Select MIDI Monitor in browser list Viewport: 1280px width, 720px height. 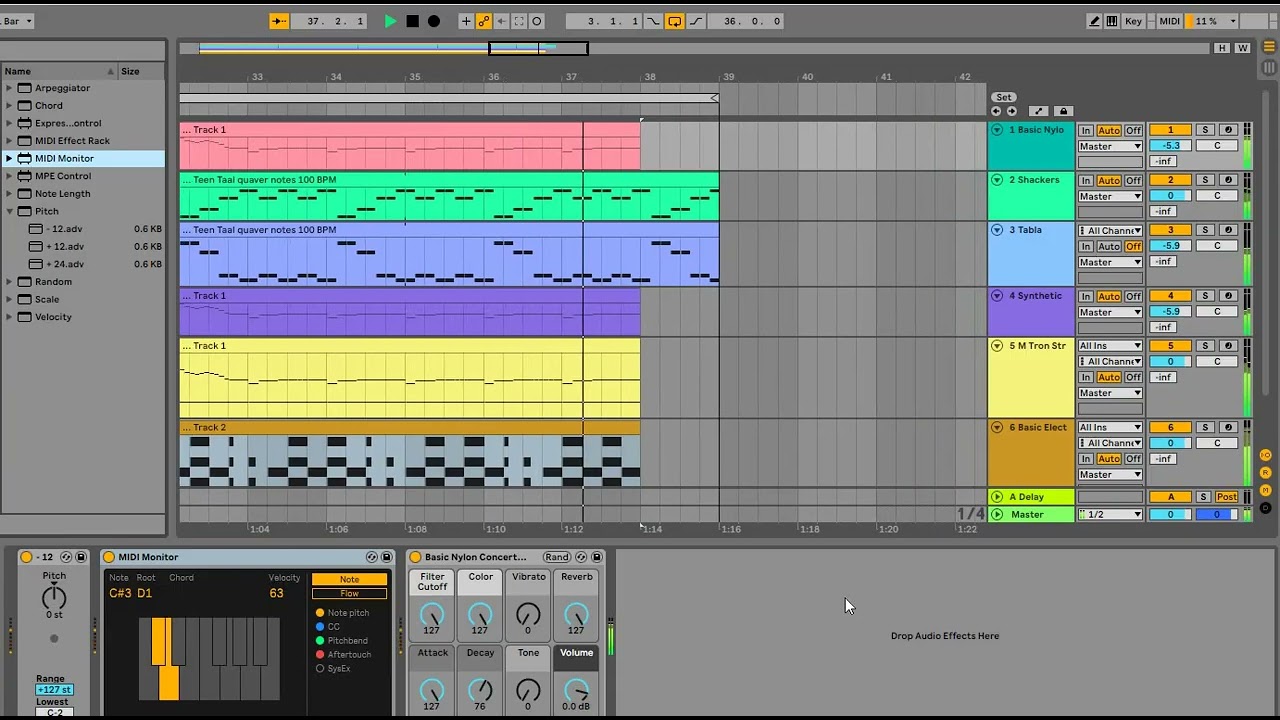83,158
